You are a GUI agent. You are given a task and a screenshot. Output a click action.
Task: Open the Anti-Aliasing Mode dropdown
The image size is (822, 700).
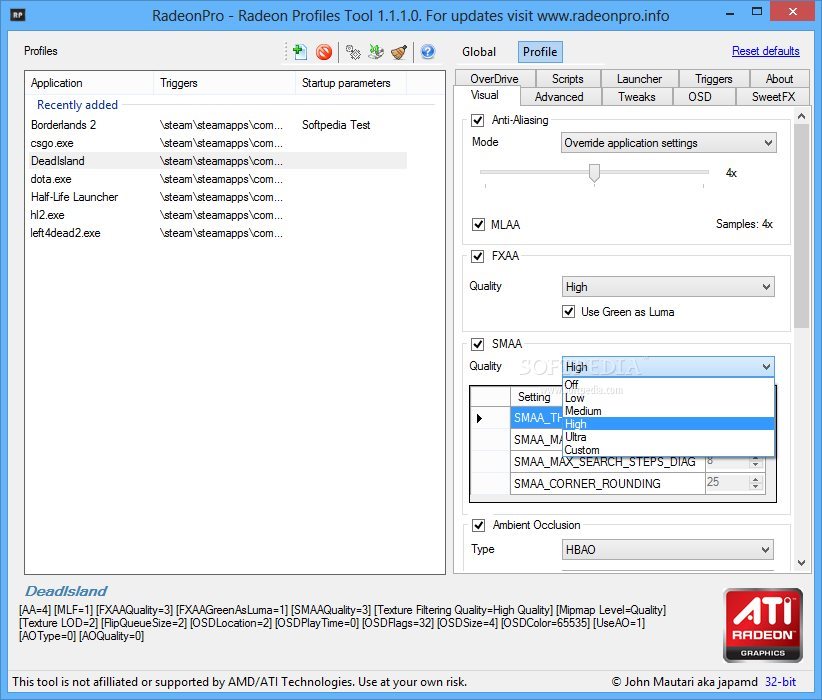click(x=668, y=143)
